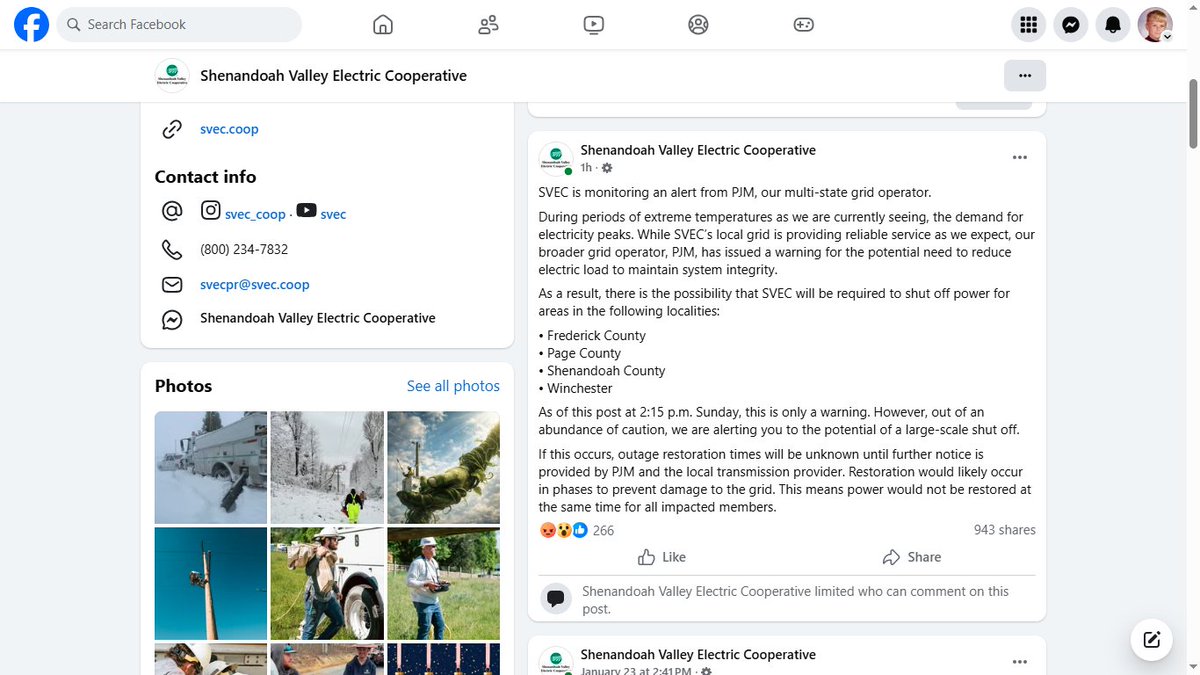Click the Photos heading

click(x=183, y=386)
